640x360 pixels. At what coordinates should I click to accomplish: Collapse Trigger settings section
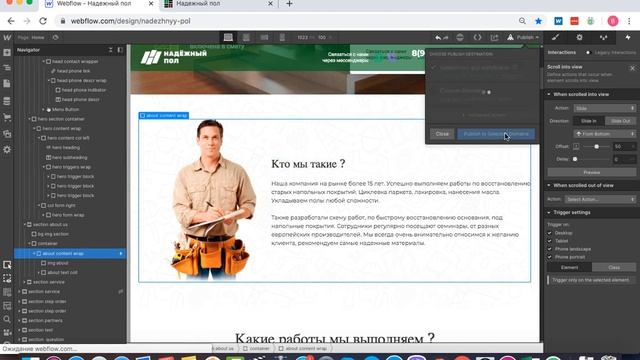549,213
